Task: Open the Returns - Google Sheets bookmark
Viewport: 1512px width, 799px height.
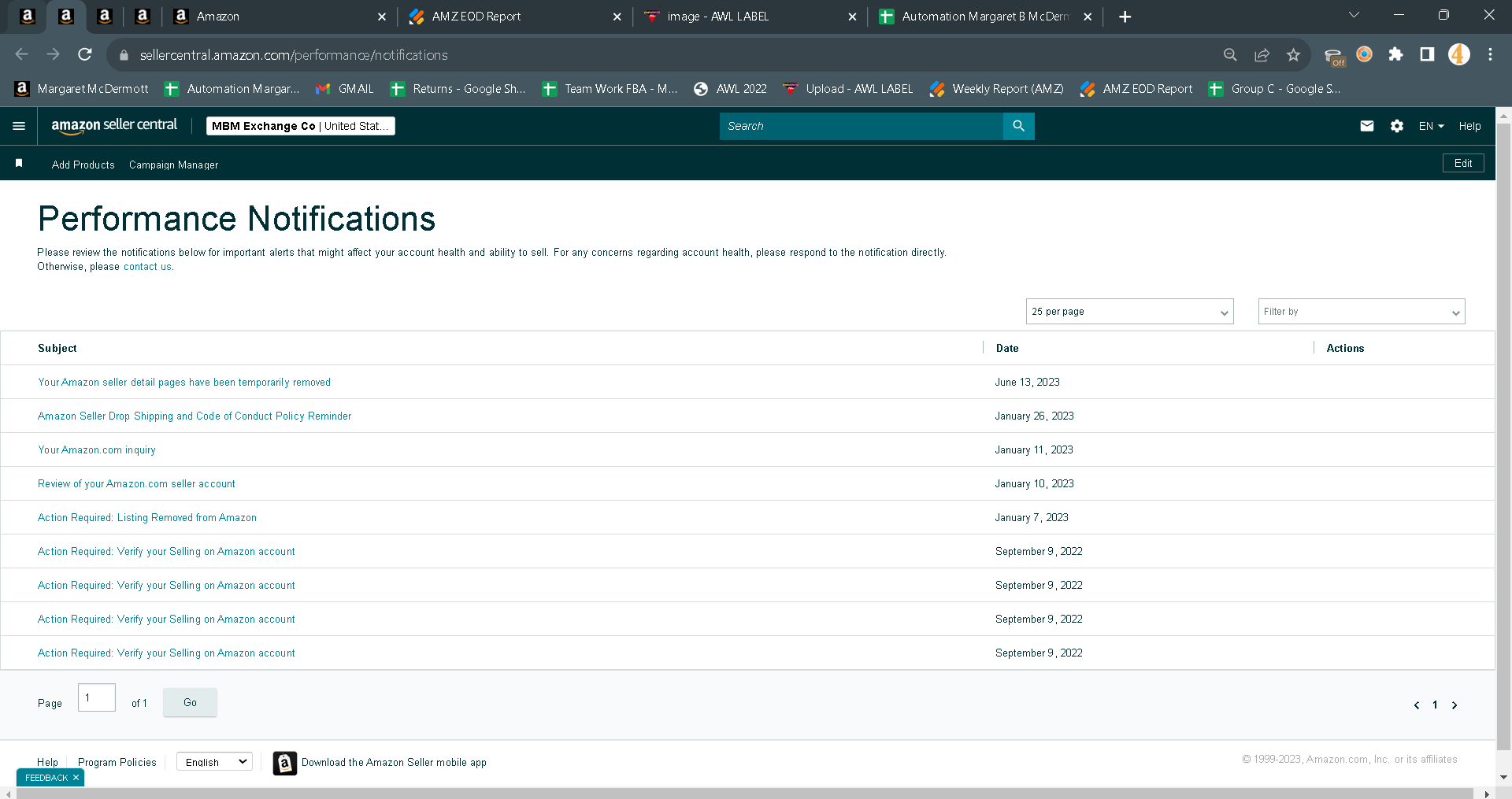Action: click(x=458, y=89)
